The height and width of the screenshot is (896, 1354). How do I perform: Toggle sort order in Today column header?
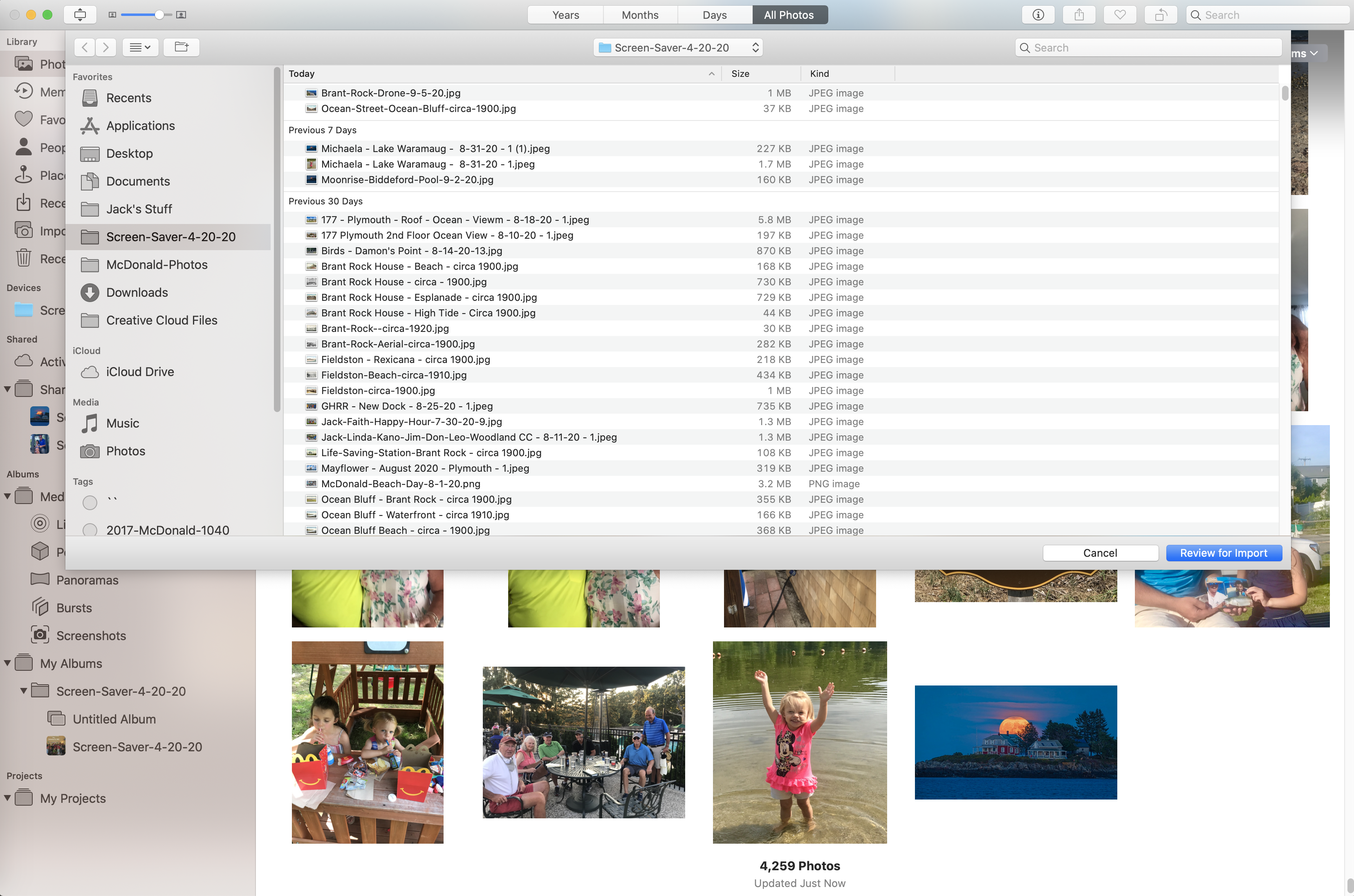click(x=711, y=74)
